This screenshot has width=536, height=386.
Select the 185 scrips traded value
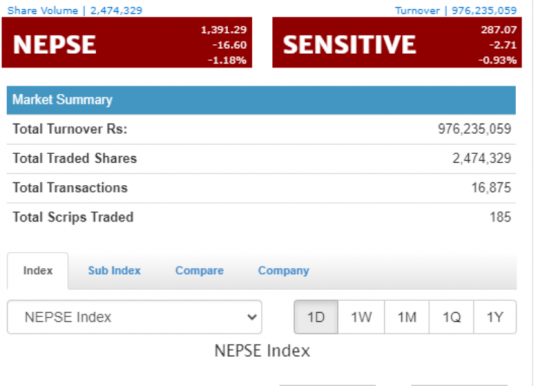[500, 217]
